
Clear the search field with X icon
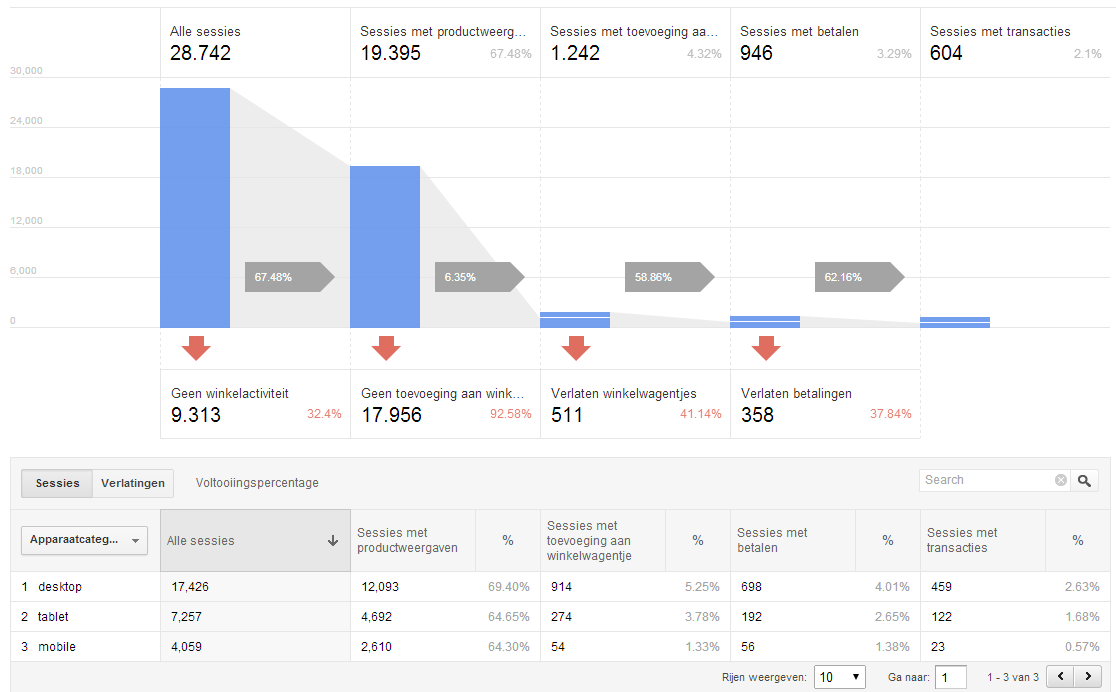point(1060,481)
